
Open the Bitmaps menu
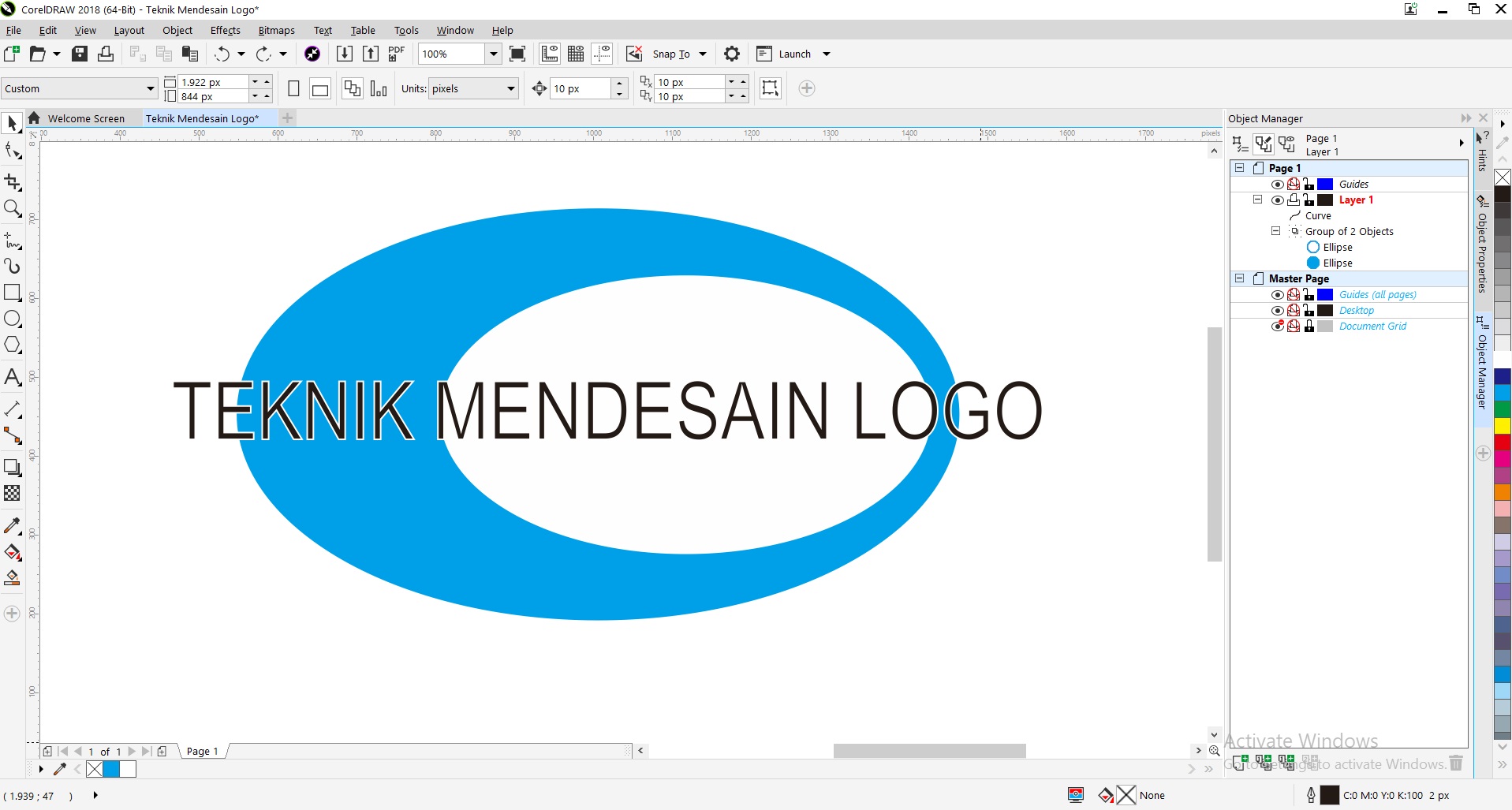pos(276,30)
